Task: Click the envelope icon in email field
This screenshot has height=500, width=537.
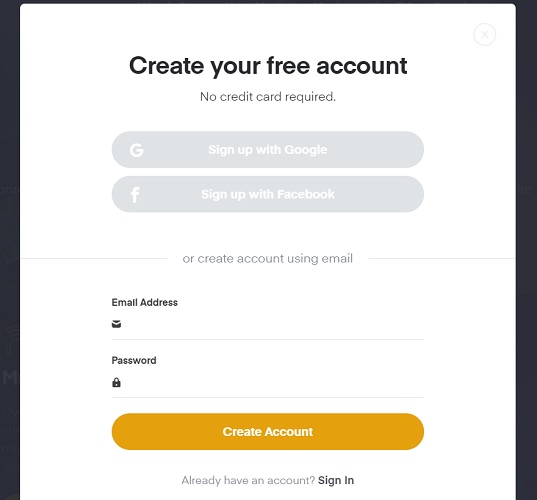Action: coord(116,324)
